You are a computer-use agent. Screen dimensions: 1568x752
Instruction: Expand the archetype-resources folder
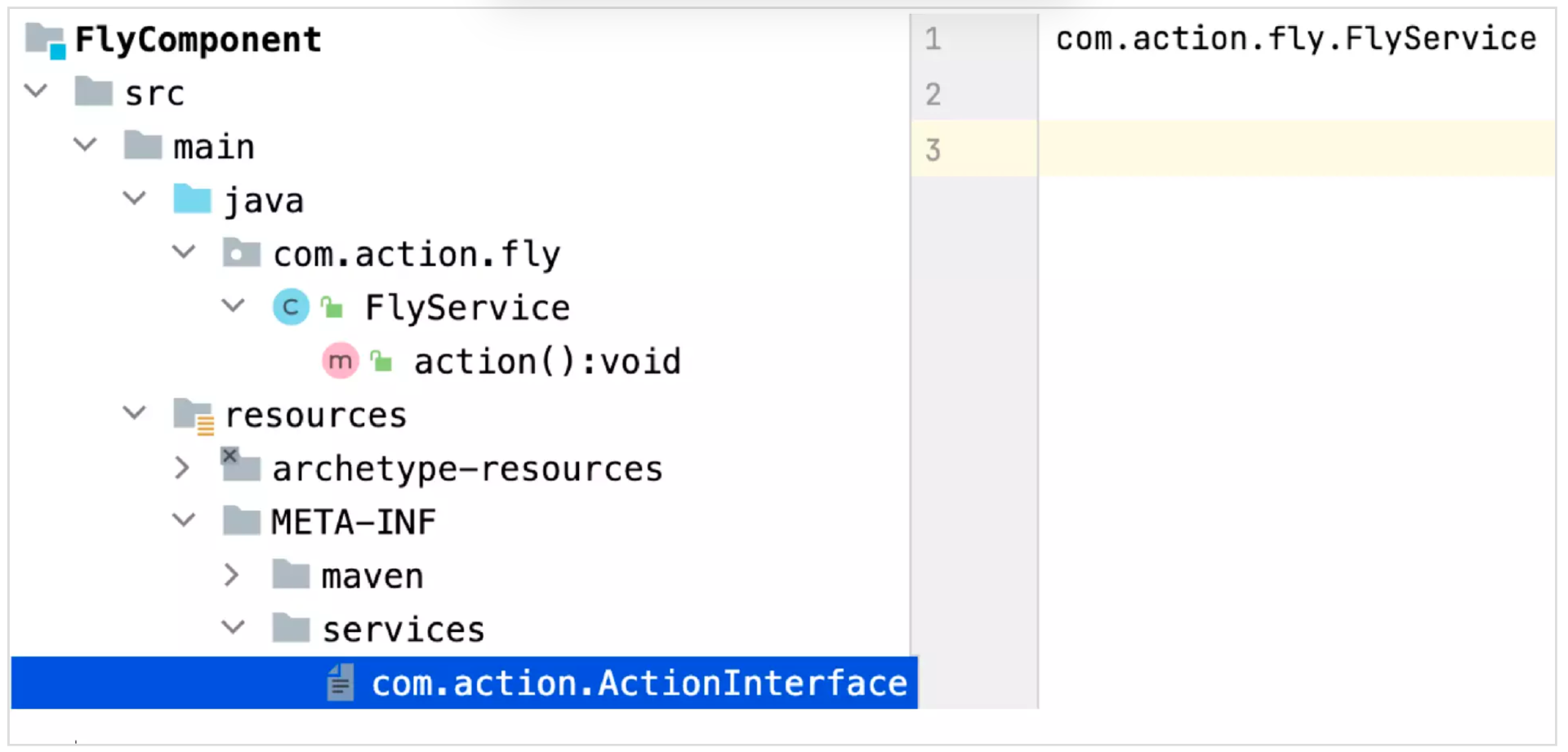(x=183, y=468)
